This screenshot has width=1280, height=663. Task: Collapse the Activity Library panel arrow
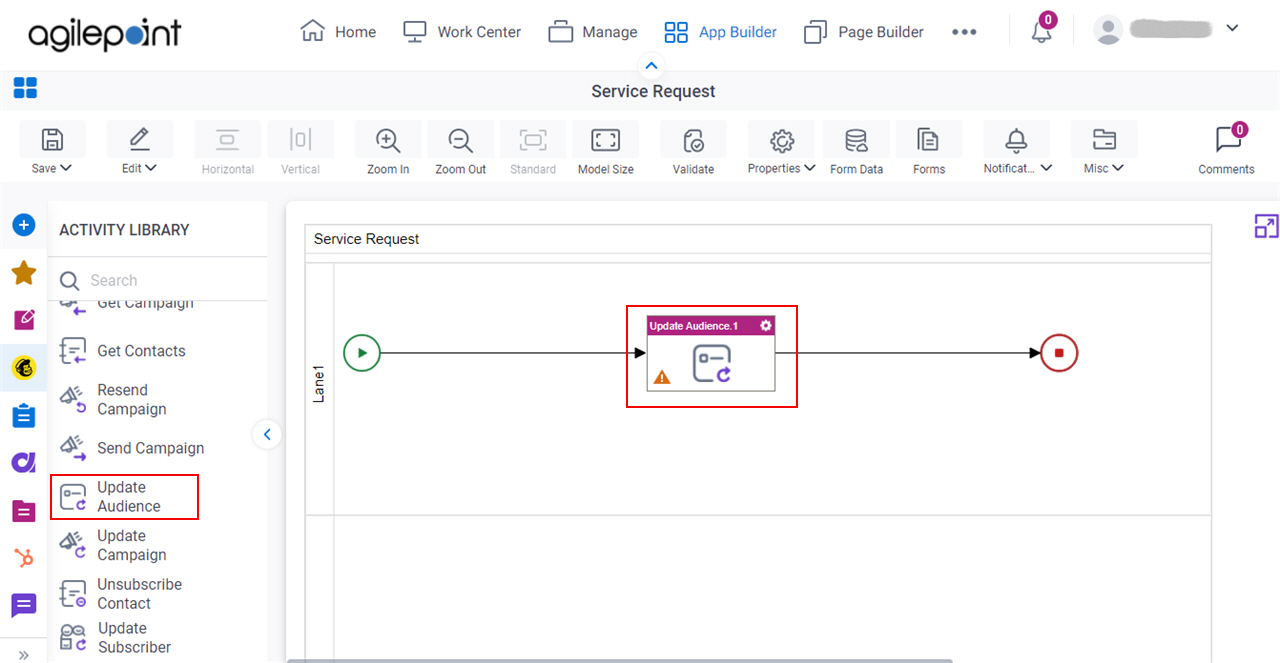(267, 434)
